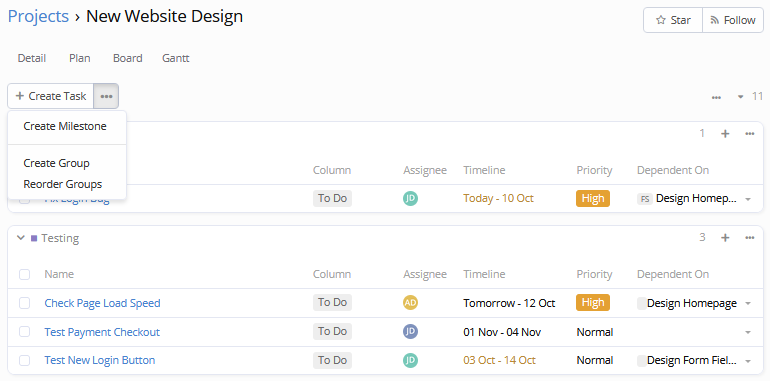Click the Timeline column header in Testing group
770x381 pixels.
[484, 274]
